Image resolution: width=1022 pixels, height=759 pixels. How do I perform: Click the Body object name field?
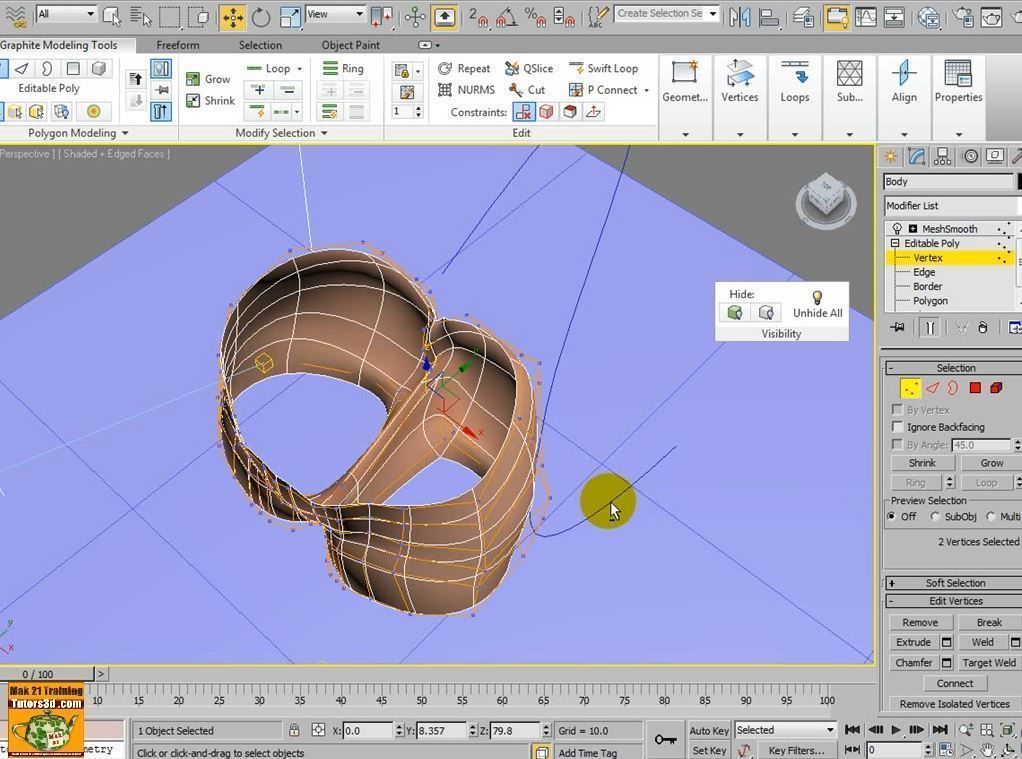pos(948,181)
